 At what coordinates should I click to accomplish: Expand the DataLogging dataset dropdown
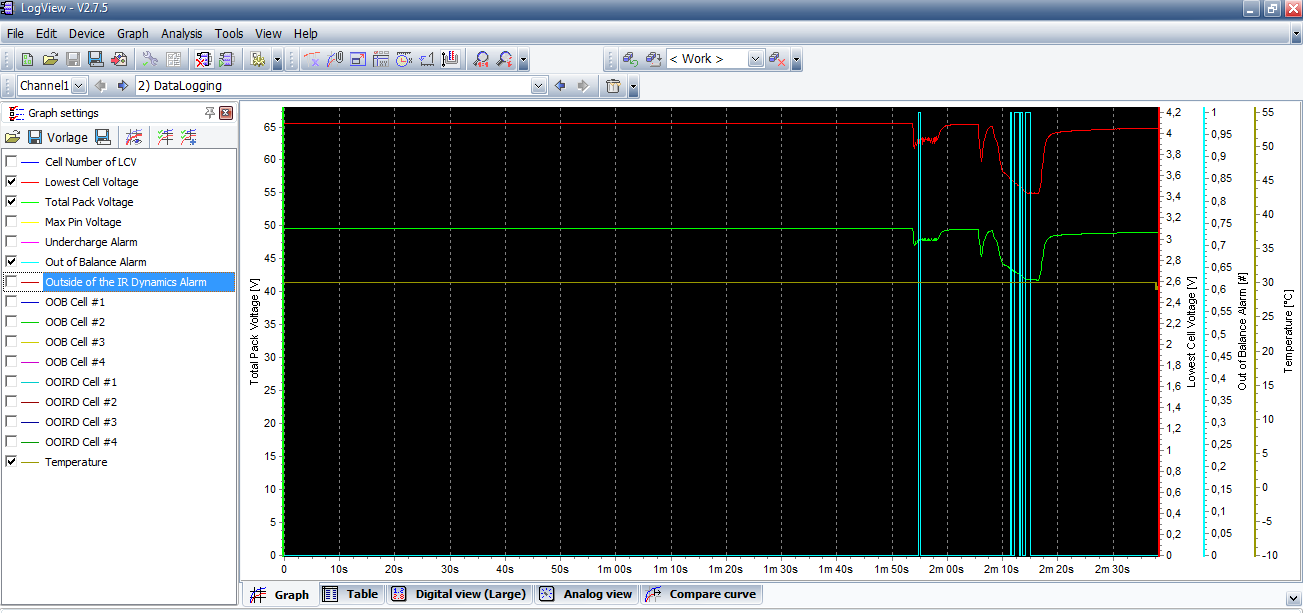pos(538,86)
